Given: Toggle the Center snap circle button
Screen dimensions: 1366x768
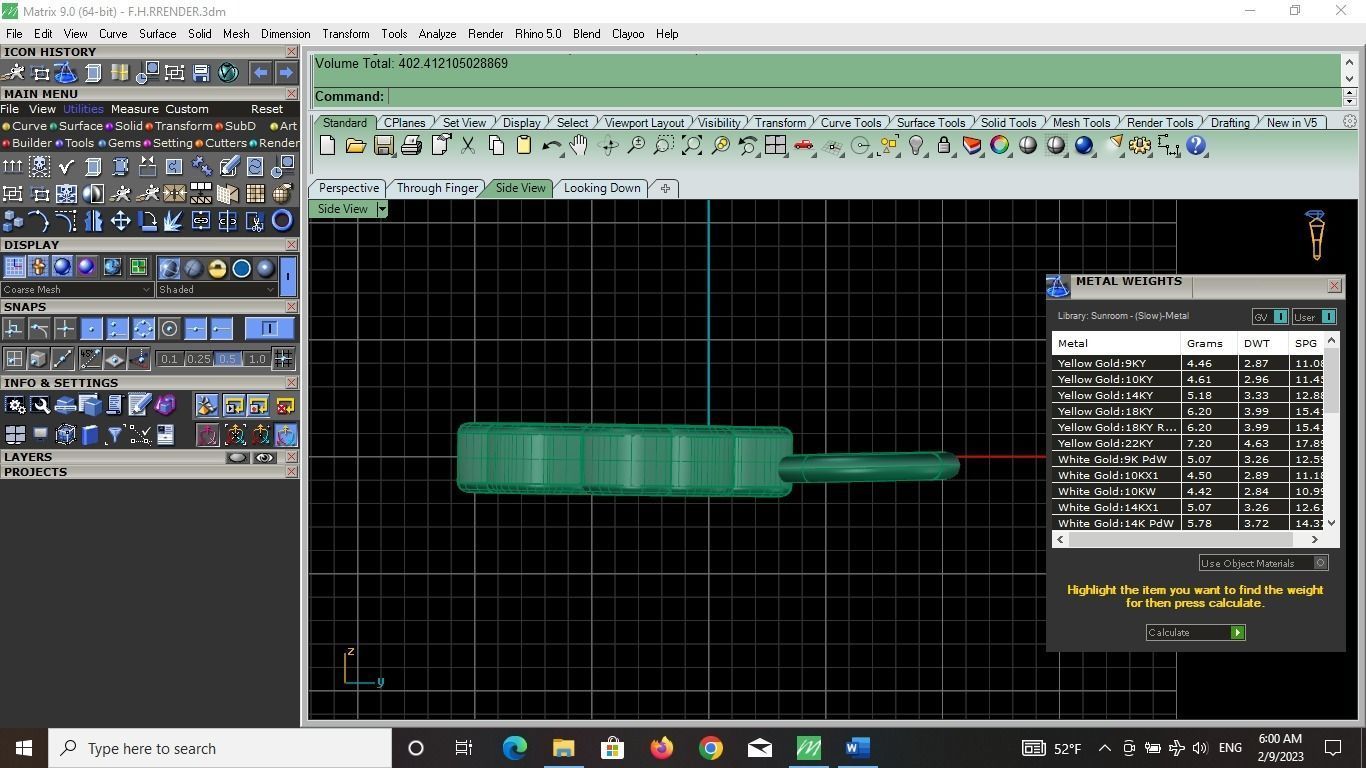Looking at the screenshot, I should (169, 328).
